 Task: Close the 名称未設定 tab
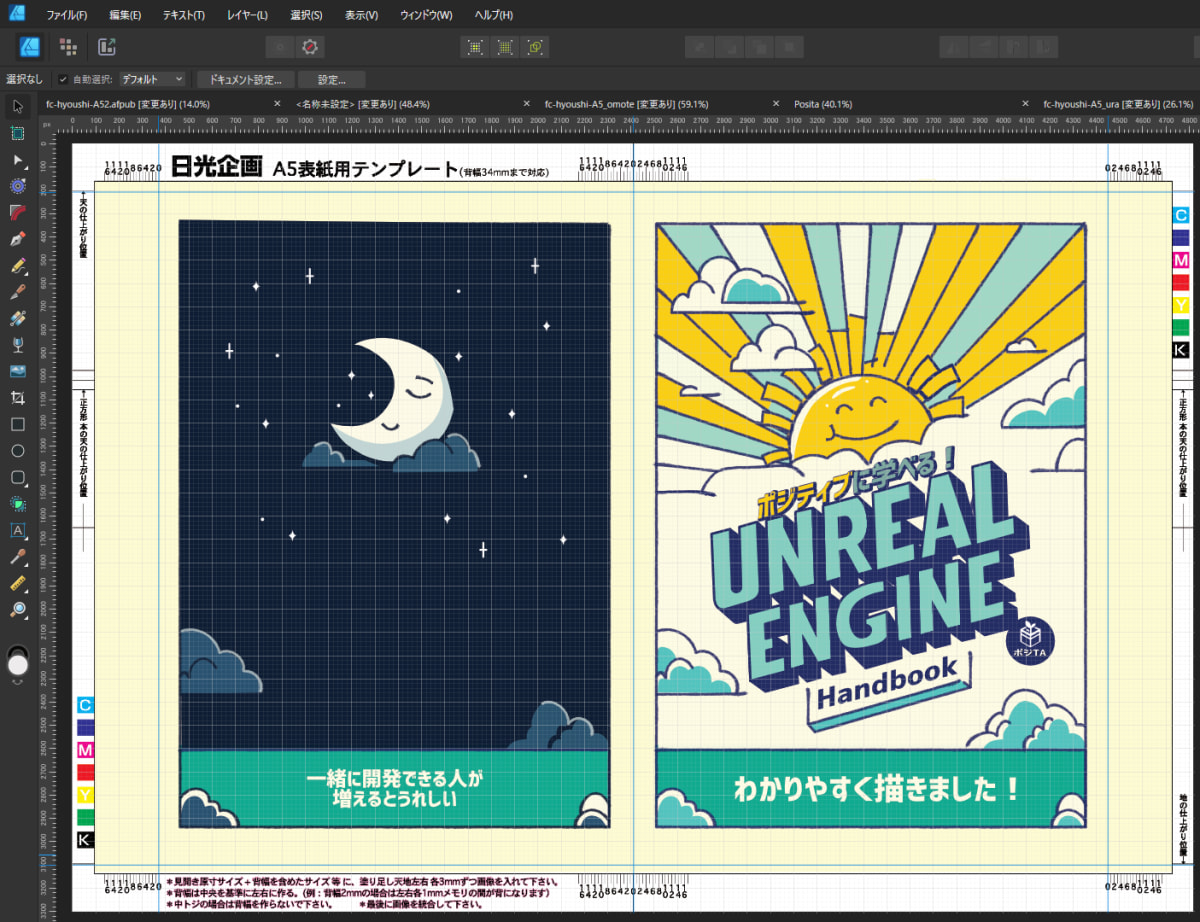527,104
